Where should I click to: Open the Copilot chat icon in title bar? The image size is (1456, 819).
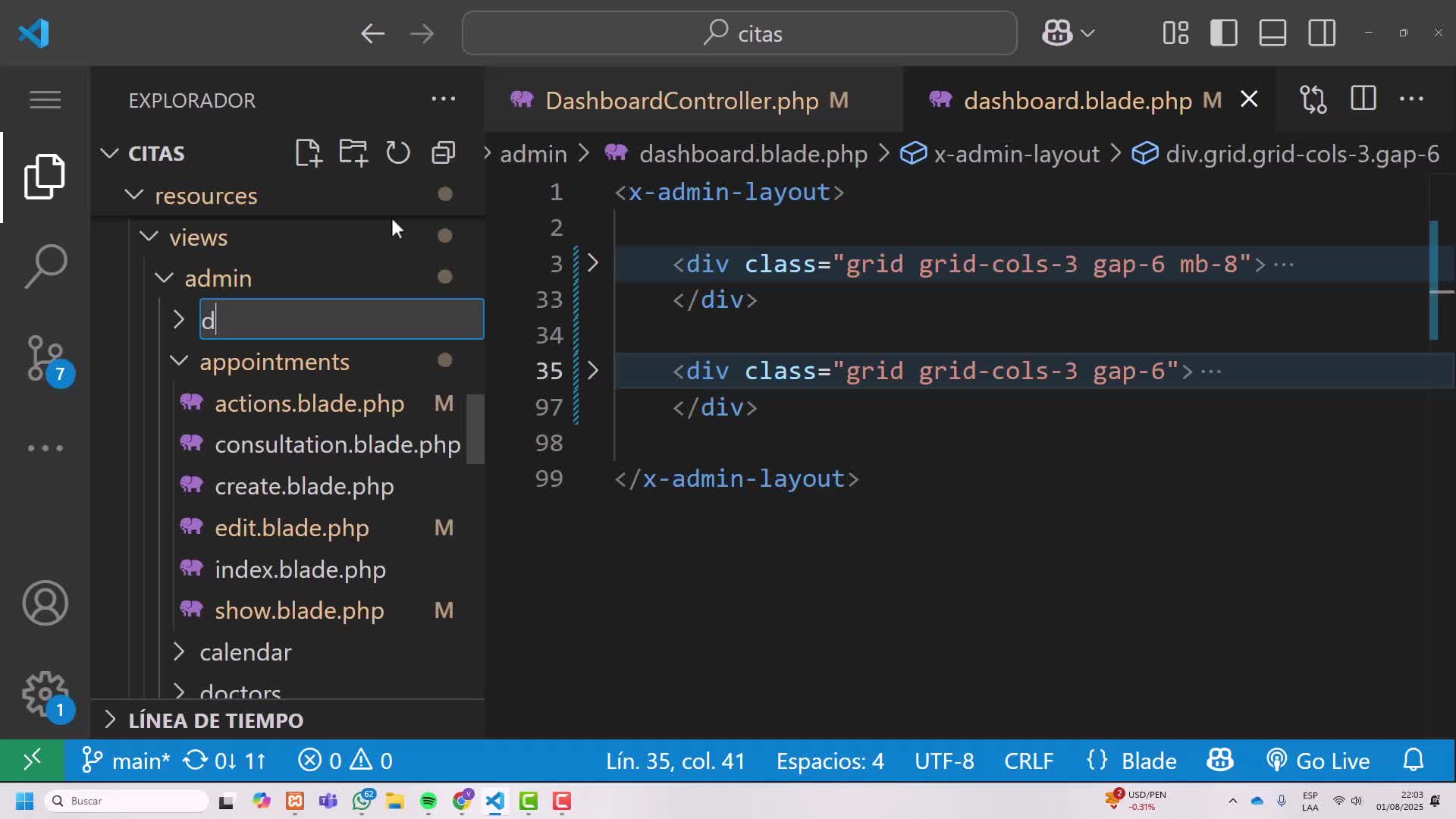point(1057,33)
